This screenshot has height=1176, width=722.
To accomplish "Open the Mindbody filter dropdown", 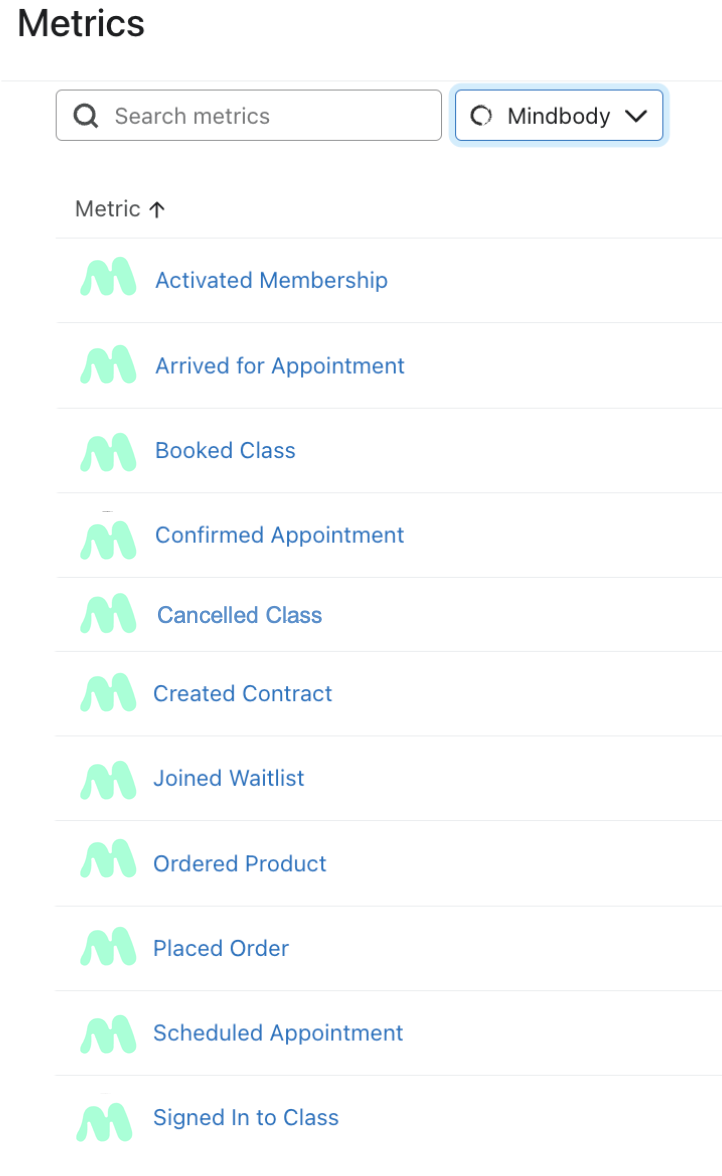I will 558,116.
